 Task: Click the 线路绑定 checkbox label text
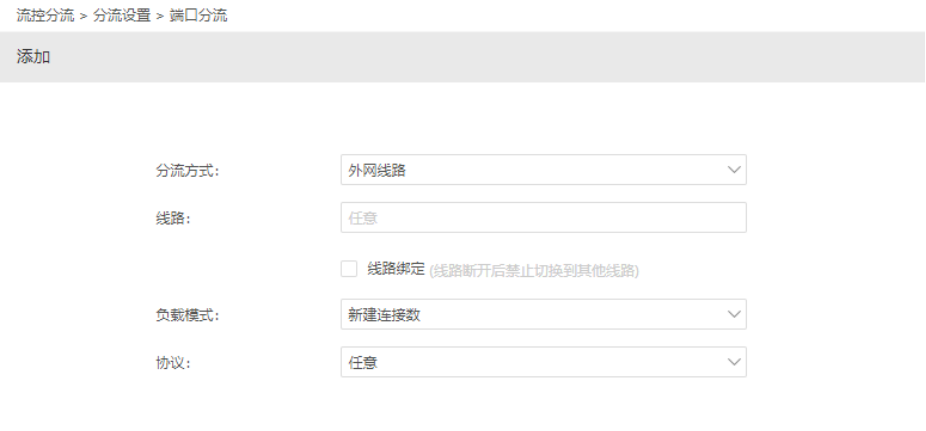(396, 269)
